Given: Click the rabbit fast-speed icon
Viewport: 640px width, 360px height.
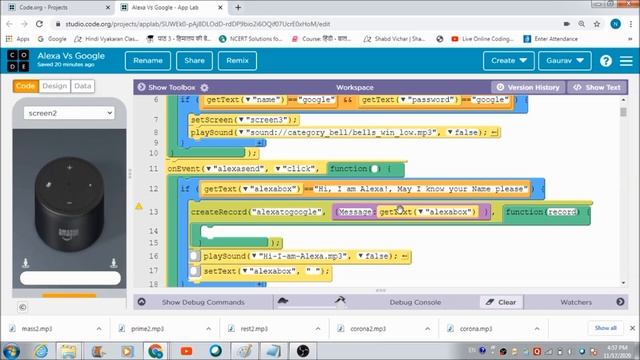Looking at the screenshot, I should coord(340,300).
